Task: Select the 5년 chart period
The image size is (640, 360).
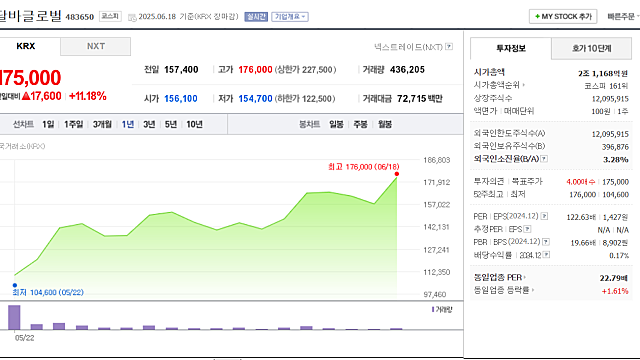Action: (171, 124)
